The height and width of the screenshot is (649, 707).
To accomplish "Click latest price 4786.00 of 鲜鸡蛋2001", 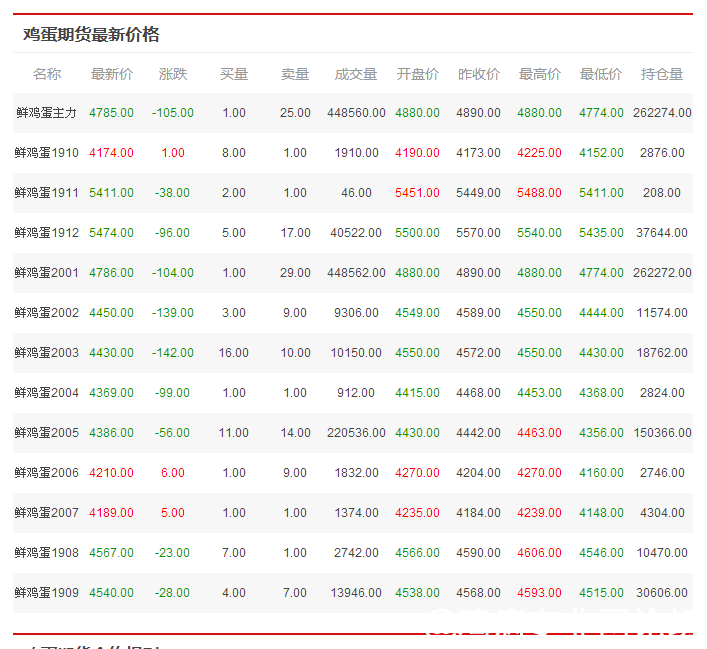I will pyautogui.click(x=111, y=273).
